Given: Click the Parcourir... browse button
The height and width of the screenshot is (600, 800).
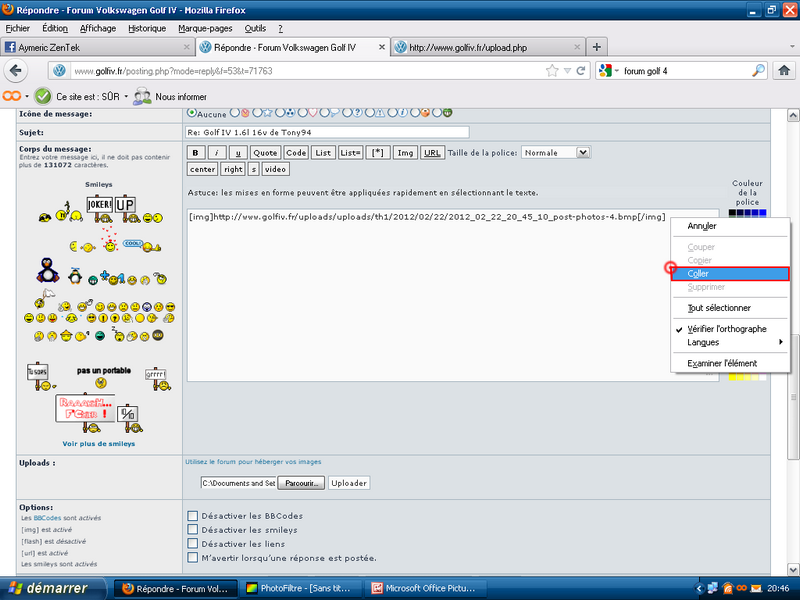Looking at the screenshot, I should point(301,483).
